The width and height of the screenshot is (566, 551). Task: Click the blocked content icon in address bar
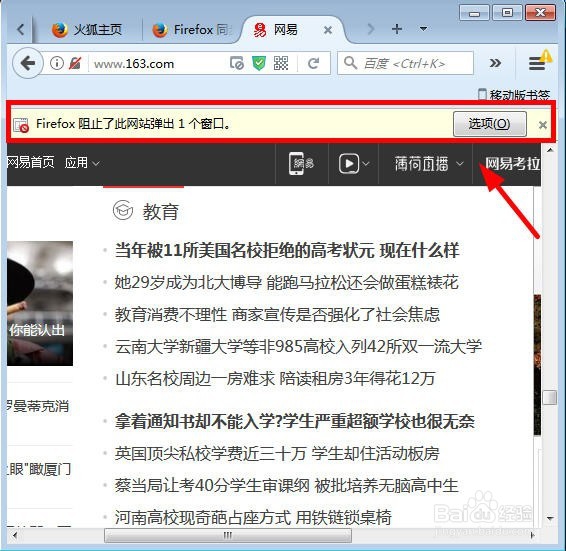(x=75, y=63)
